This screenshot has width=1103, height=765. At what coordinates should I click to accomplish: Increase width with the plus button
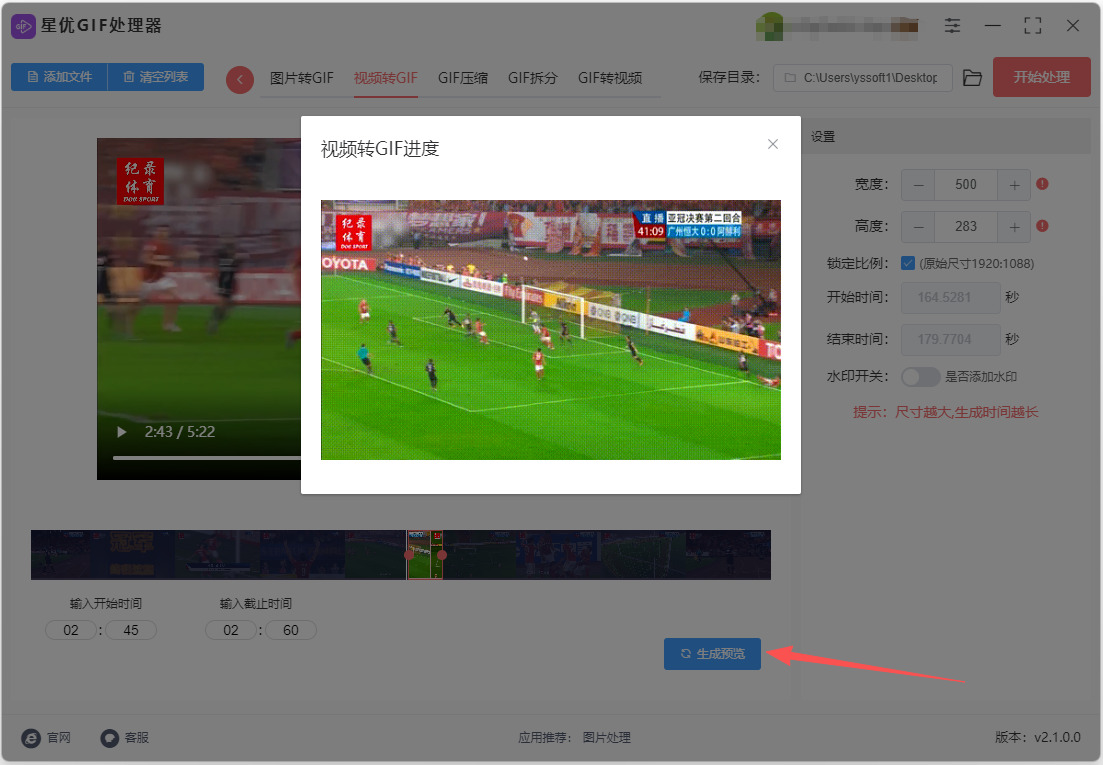[x=1014, y=185]
